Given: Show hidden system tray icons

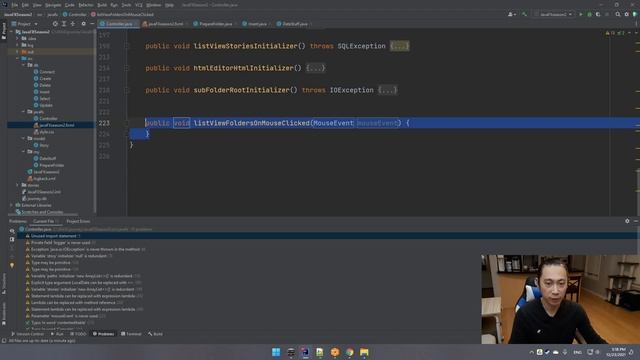Looking at the screenshot, I should [x=531, y=352].
